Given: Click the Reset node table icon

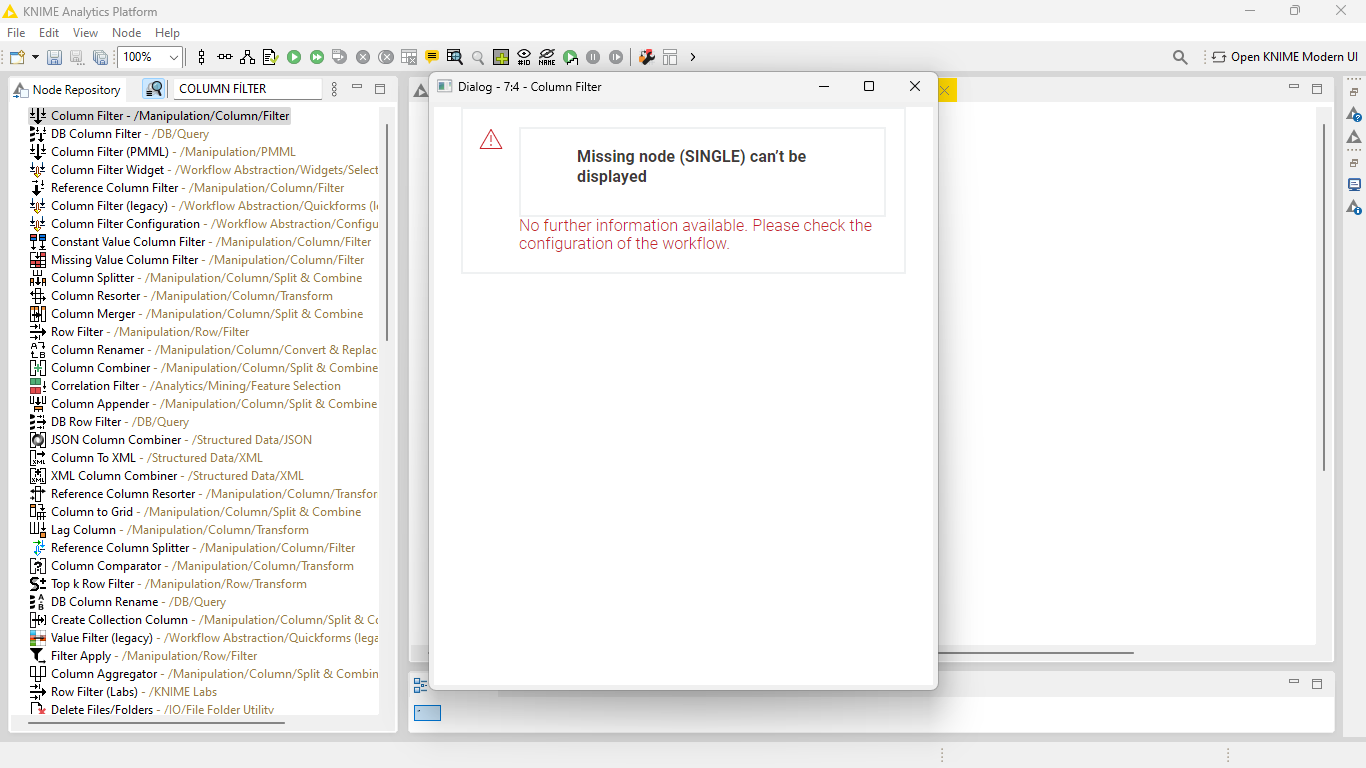Looking at the screenshot, I should 409,57.
